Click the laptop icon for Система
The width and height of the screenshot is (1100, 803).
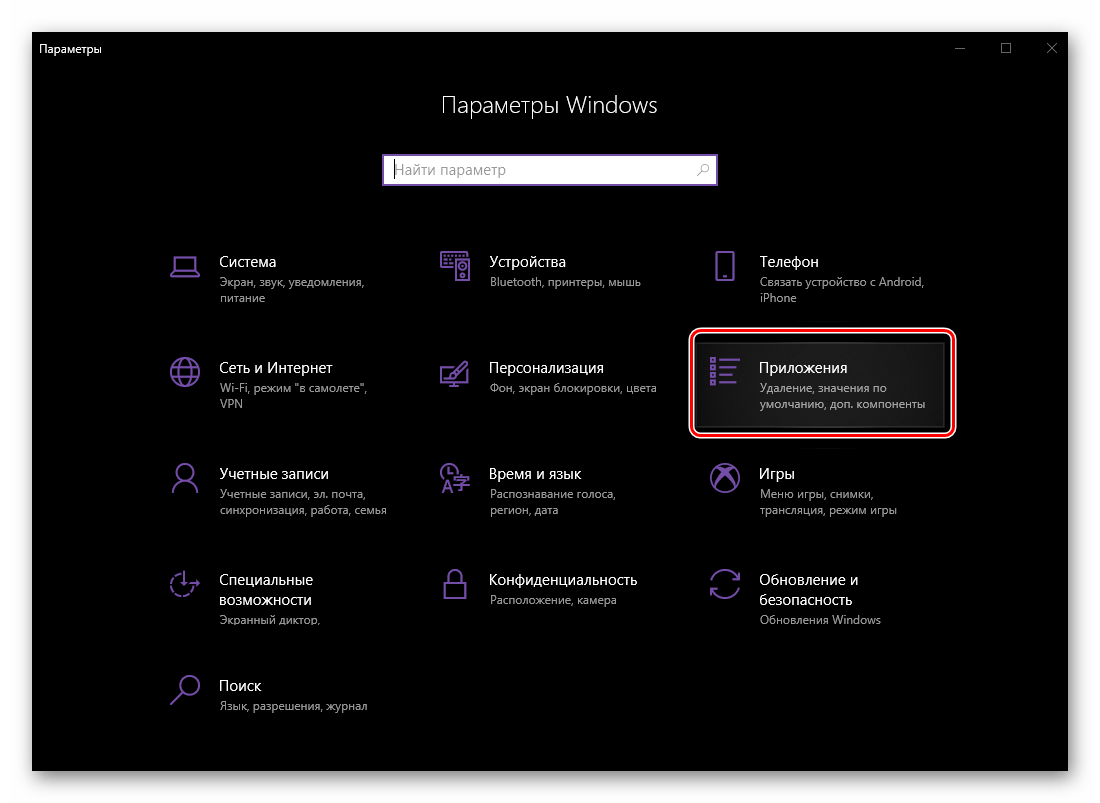(185, 266)
